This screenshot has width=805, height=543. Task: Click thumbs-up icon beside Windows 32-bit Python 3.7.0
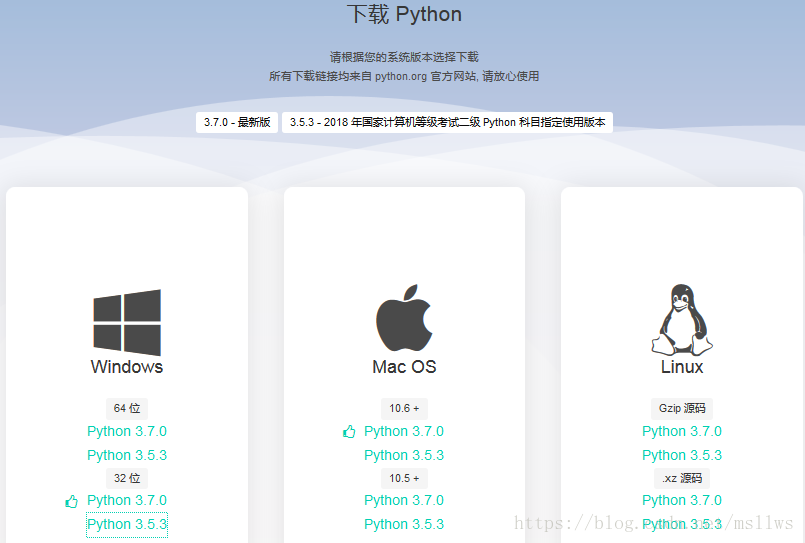(x=72, y=501)
